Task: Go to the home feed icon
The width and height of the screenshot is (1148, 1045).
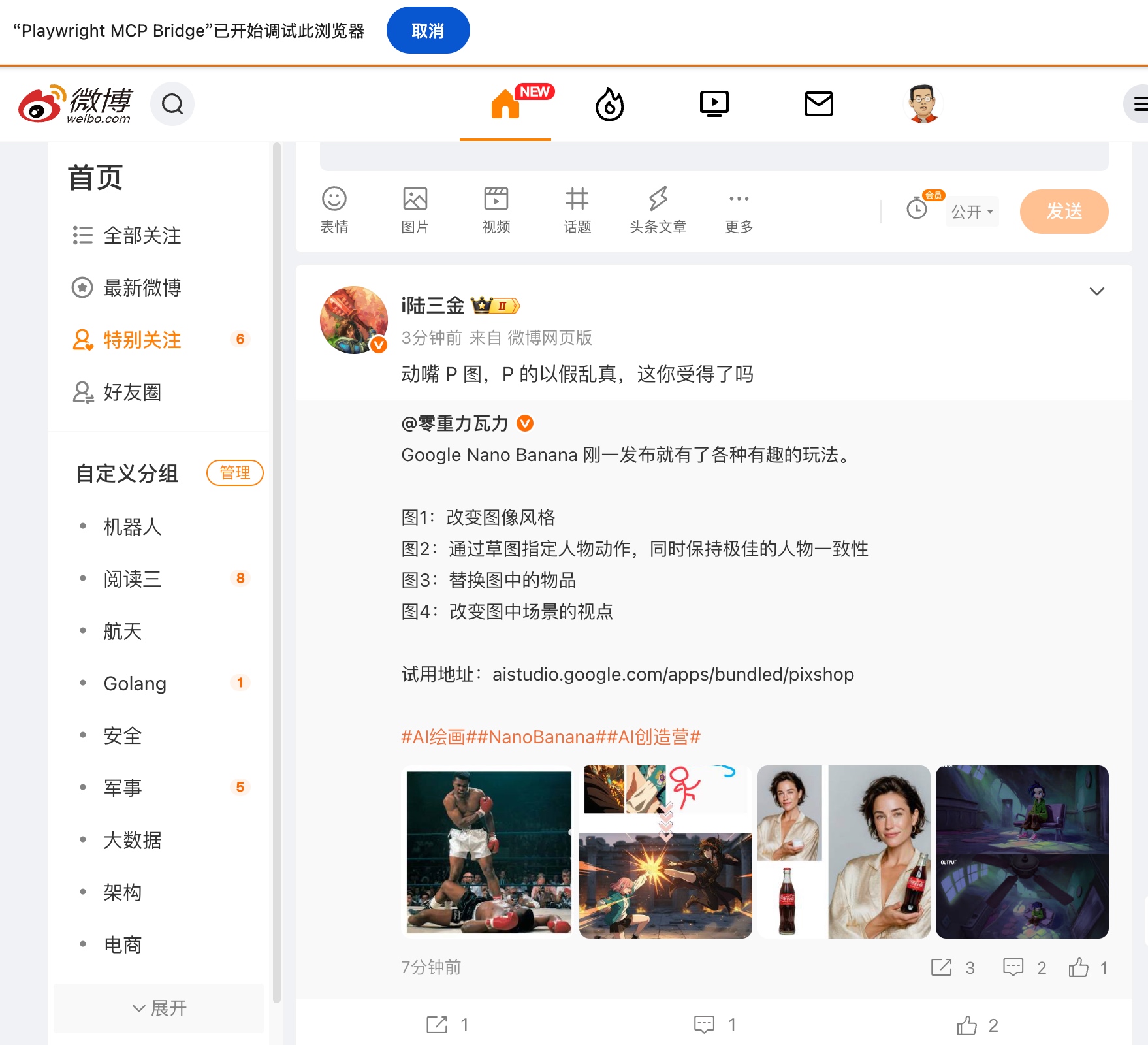Action: point(505,104)
